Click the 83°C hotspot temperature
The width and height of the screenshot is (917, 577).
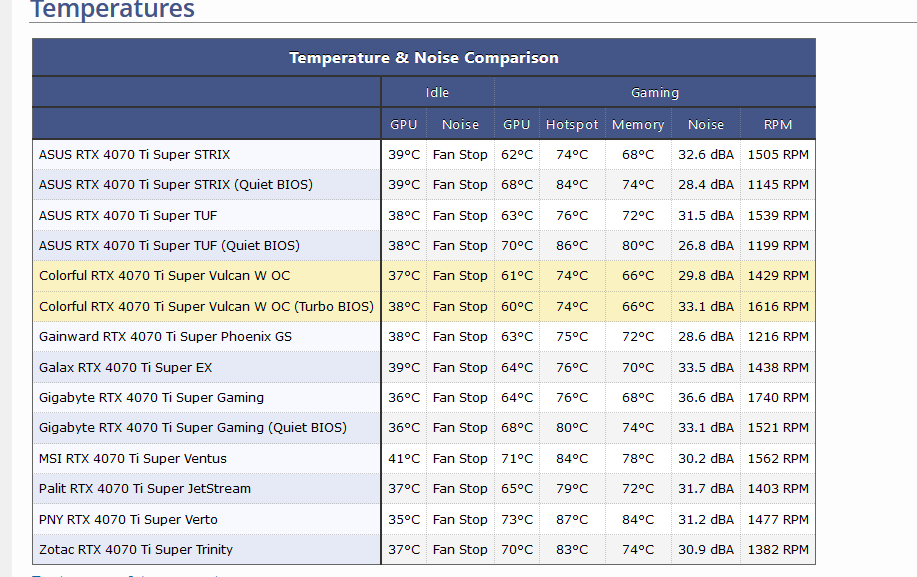[572, 550]
